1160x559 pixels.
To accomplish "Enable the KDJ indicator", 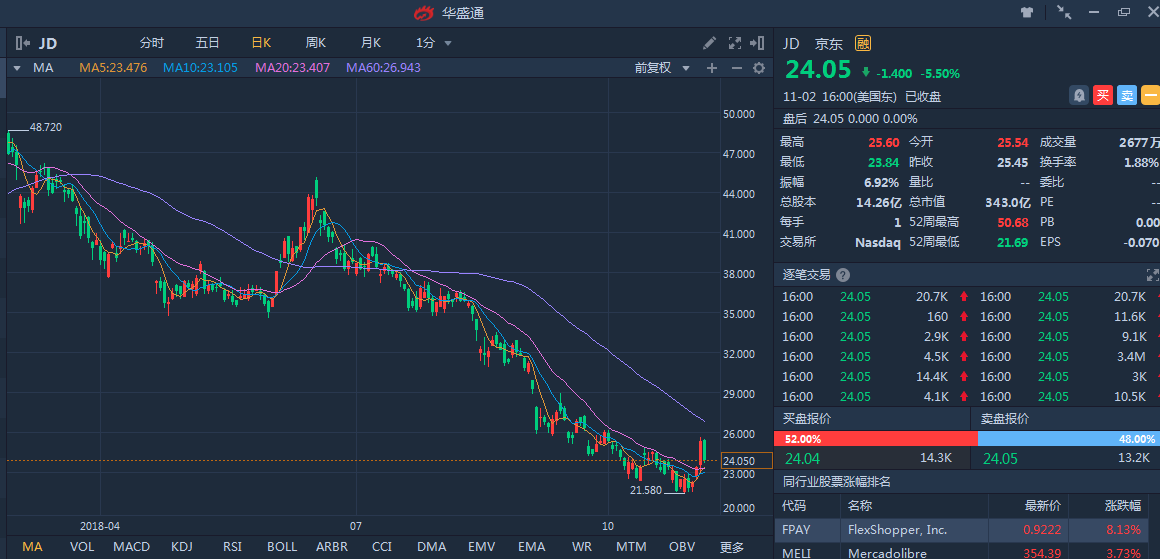I will tap(181, 547).
